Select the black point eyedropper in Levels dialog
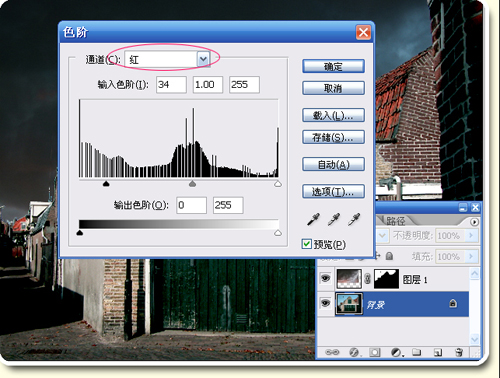Viewport: 500px width, 378px height. (313, 219)
